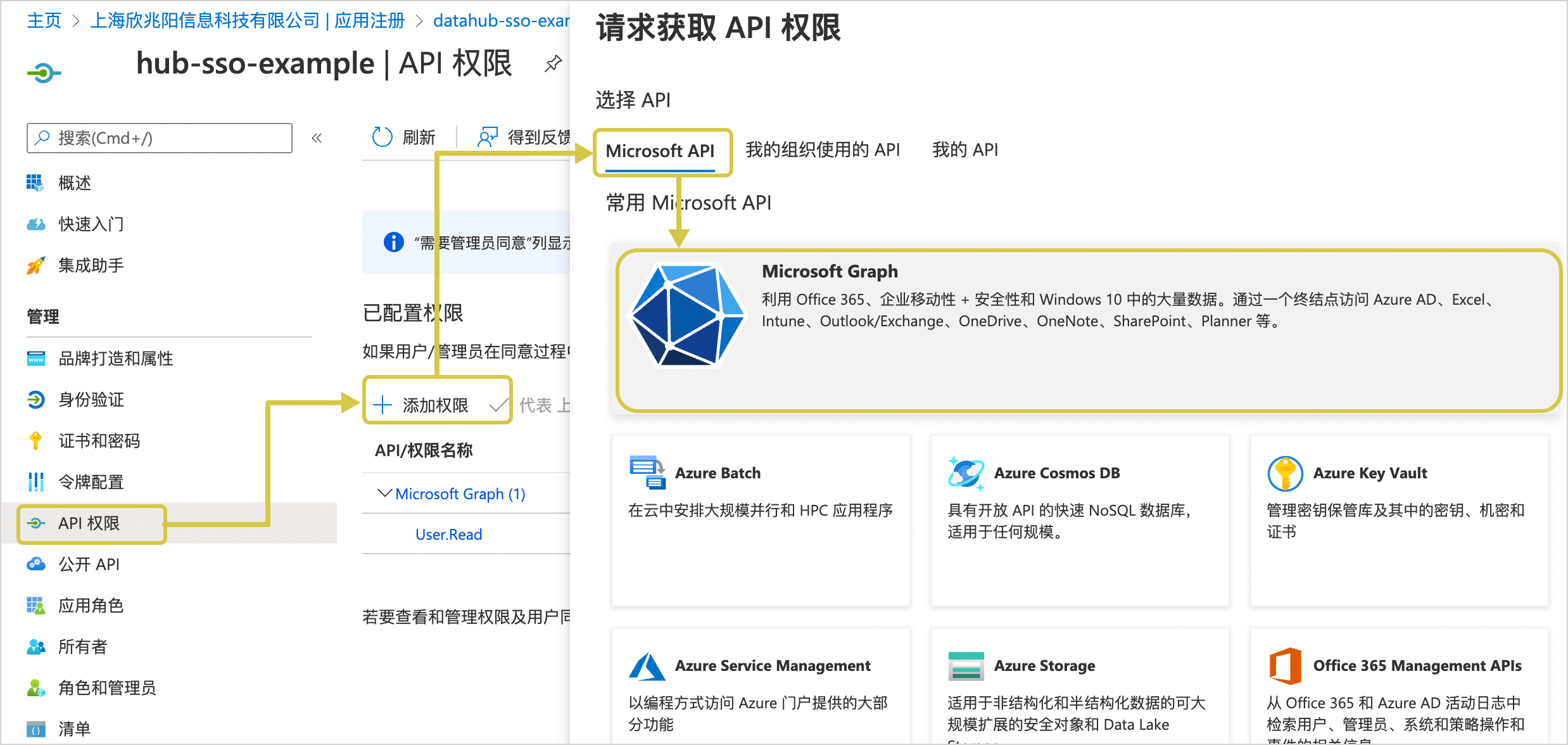Click the certificates and secrets key icon
The height and width of the screenshot is (745, 1568).
35,441
